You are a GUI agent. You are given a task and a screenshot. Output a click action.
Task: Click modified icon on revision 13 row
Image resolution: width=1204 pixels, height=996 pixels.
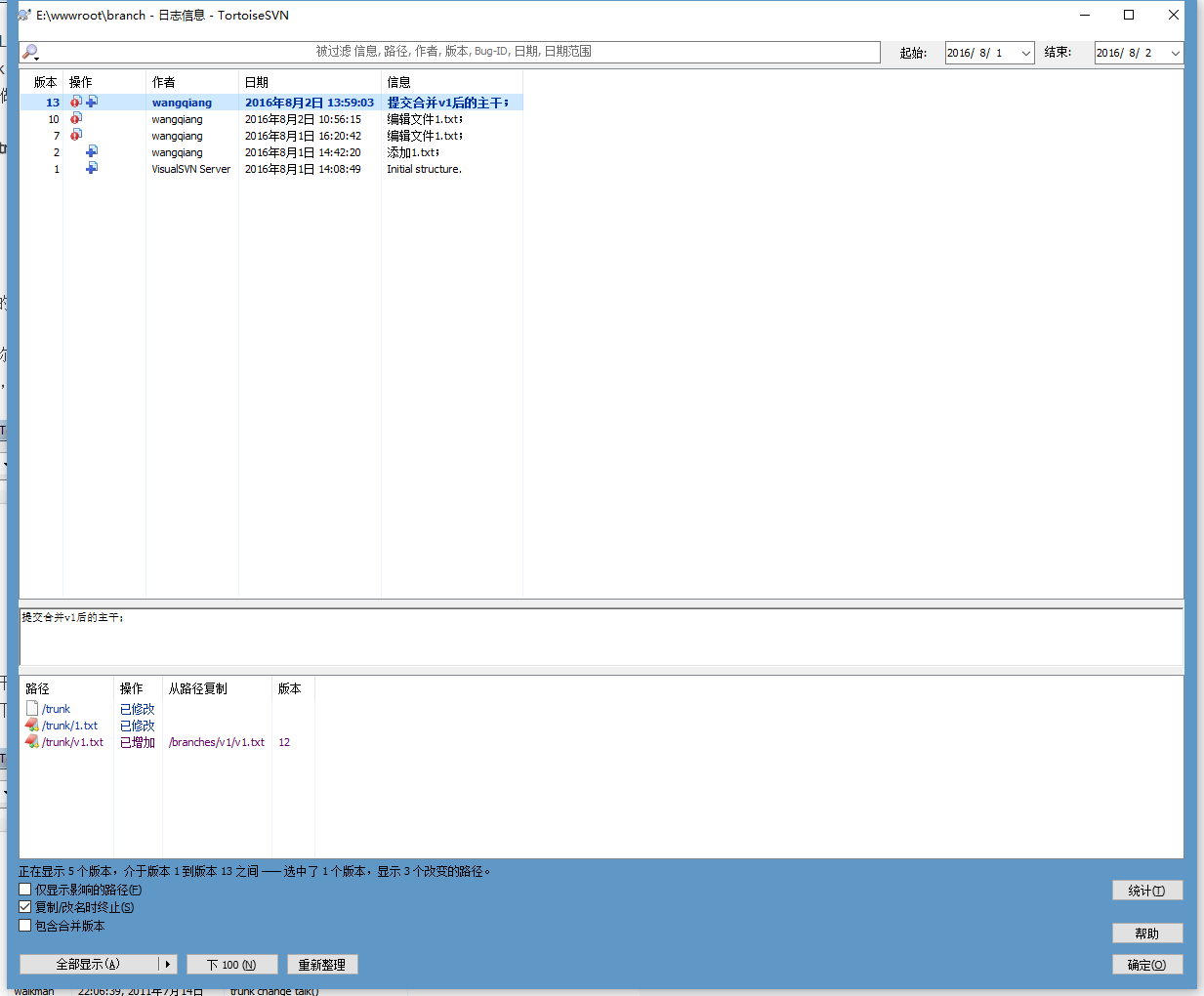pyautogui.click(x=75, y=102)
